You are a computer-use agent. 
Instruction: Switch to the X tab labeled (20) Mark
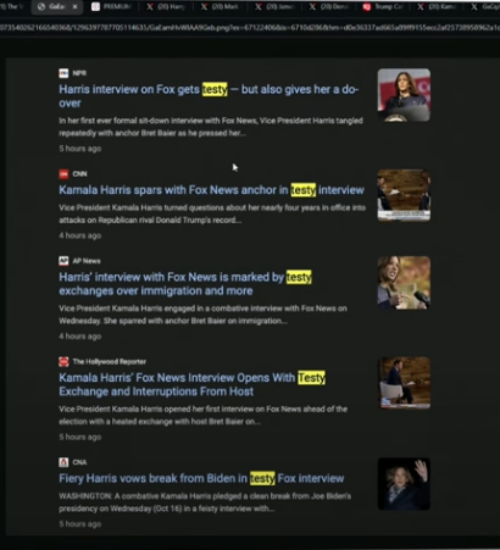[220, 7]
